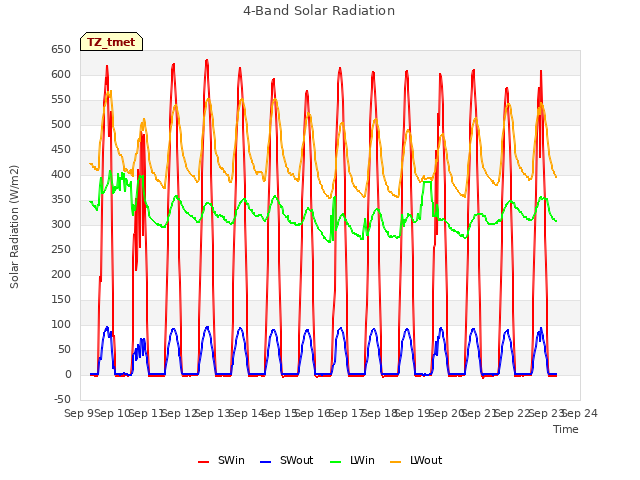Click the 600 y-axis tick label
The height and width of the screenshot is (480, 640).
pos(61,74)
